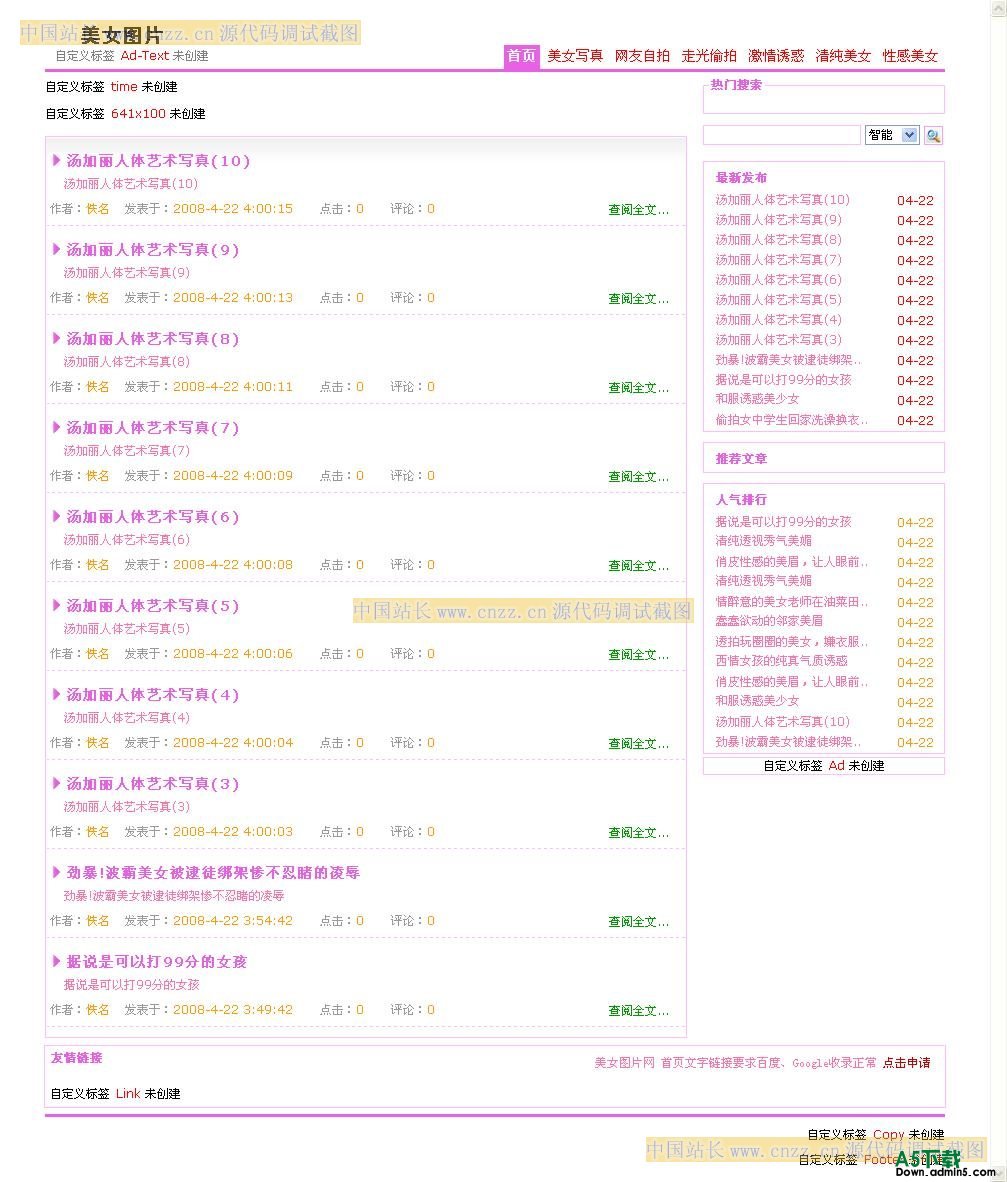Open article title 汤加丽人体艺术写真(5)
The image size is (1007, 1182).
pos(152,605)
